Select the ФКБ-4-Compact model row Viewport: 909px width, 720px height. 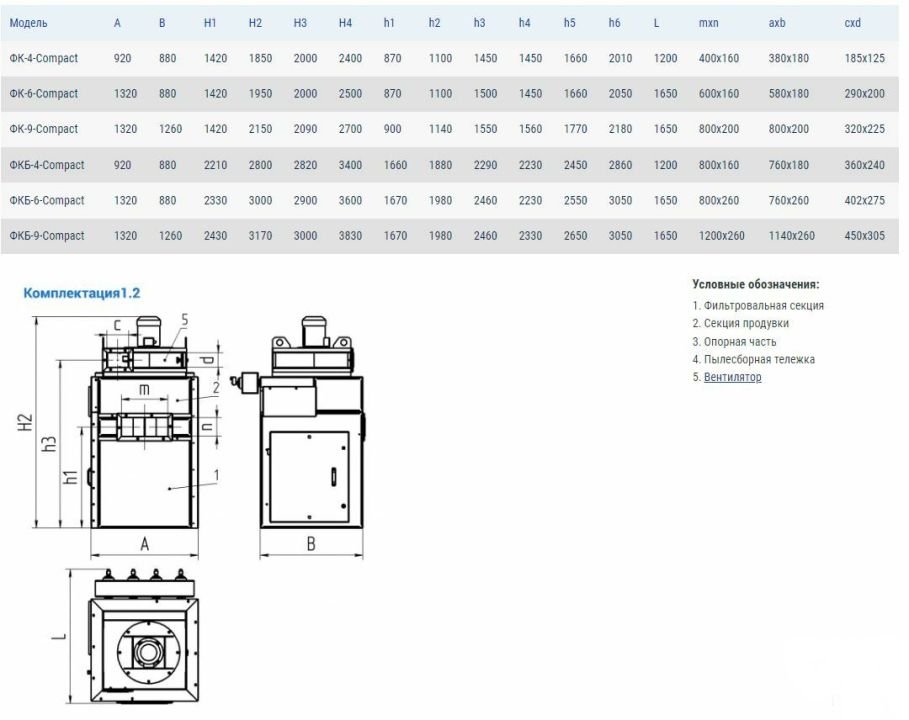(x=449, y=165)
